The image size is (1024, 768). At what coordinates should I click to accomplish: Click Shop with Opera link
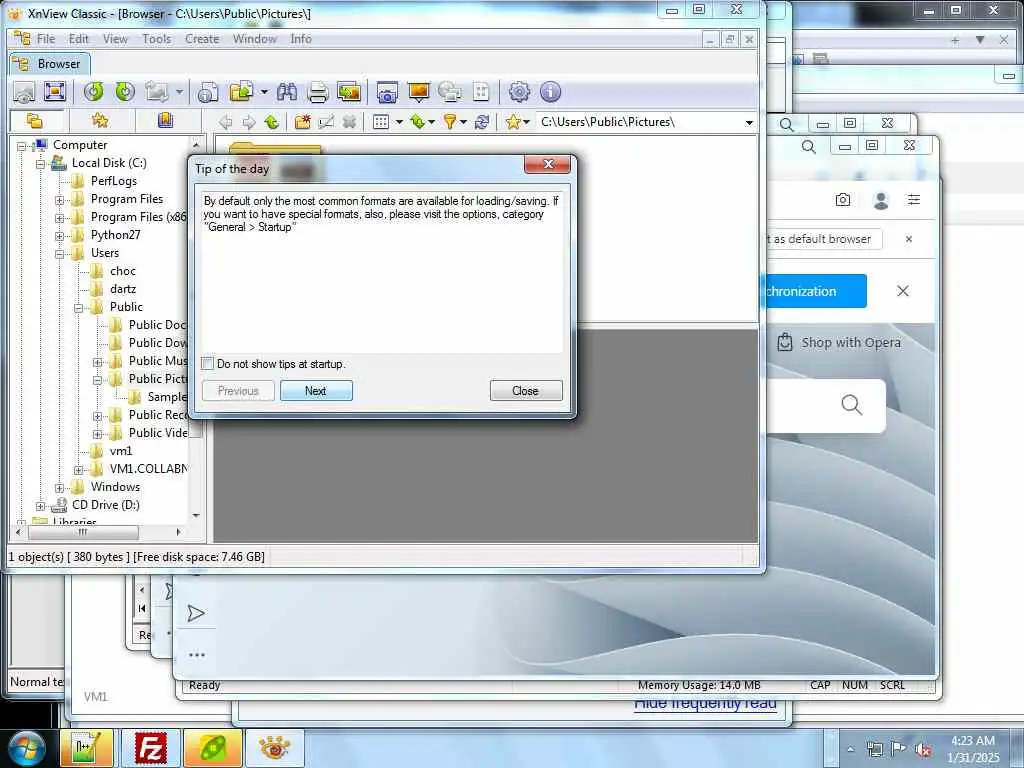coord(839,342)
